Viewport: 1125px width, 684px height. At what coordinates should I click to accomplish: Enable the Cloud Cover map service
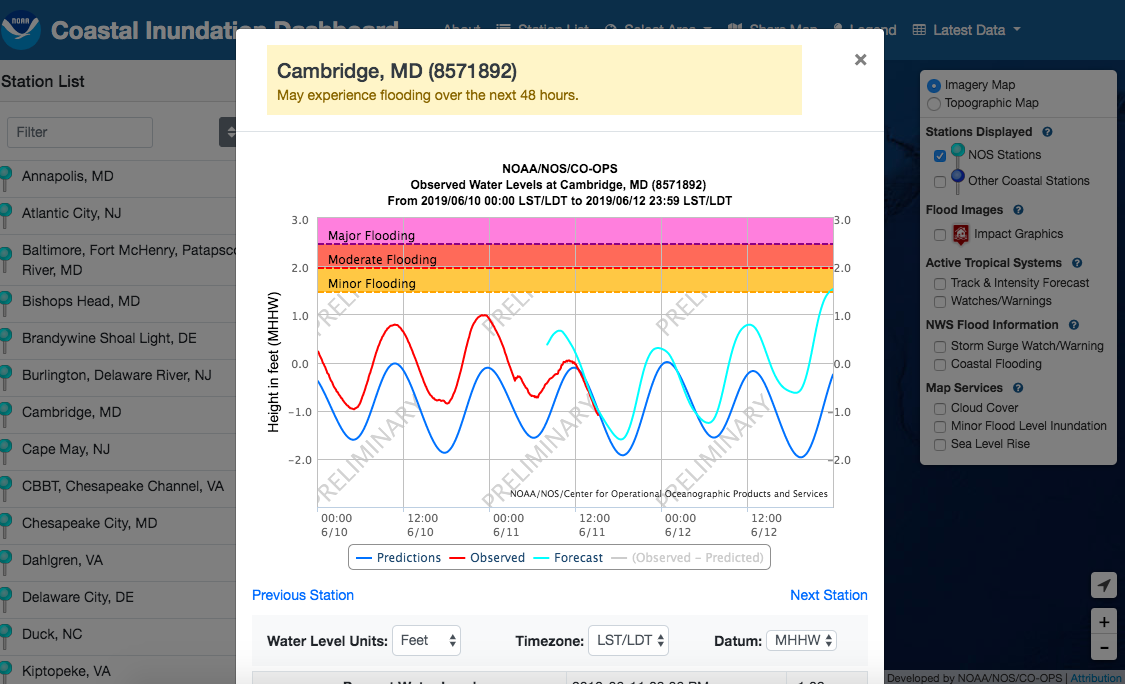pyautogui.click(x=940, y=408)
